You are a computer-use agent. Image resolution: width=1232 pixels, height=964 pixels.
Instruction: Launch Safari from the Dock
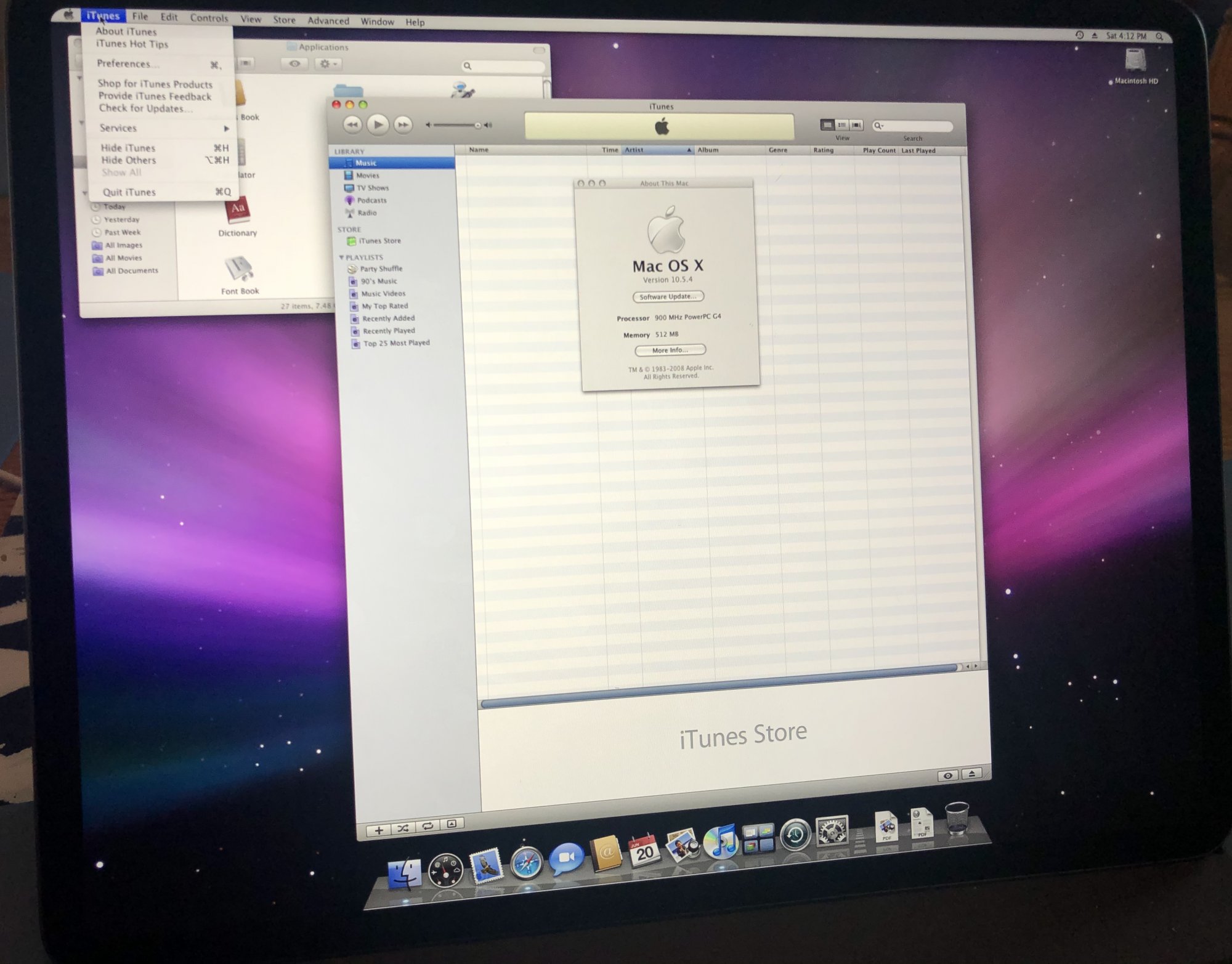point(527,862)
